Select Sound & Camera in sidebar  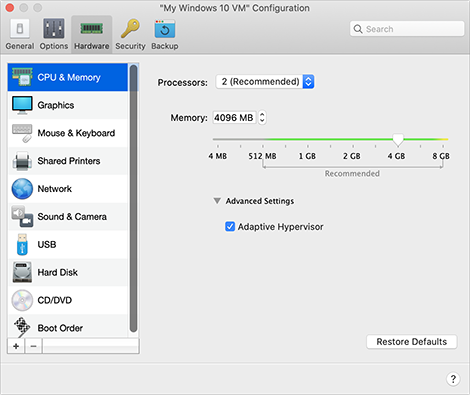click(x=68, y=217)
